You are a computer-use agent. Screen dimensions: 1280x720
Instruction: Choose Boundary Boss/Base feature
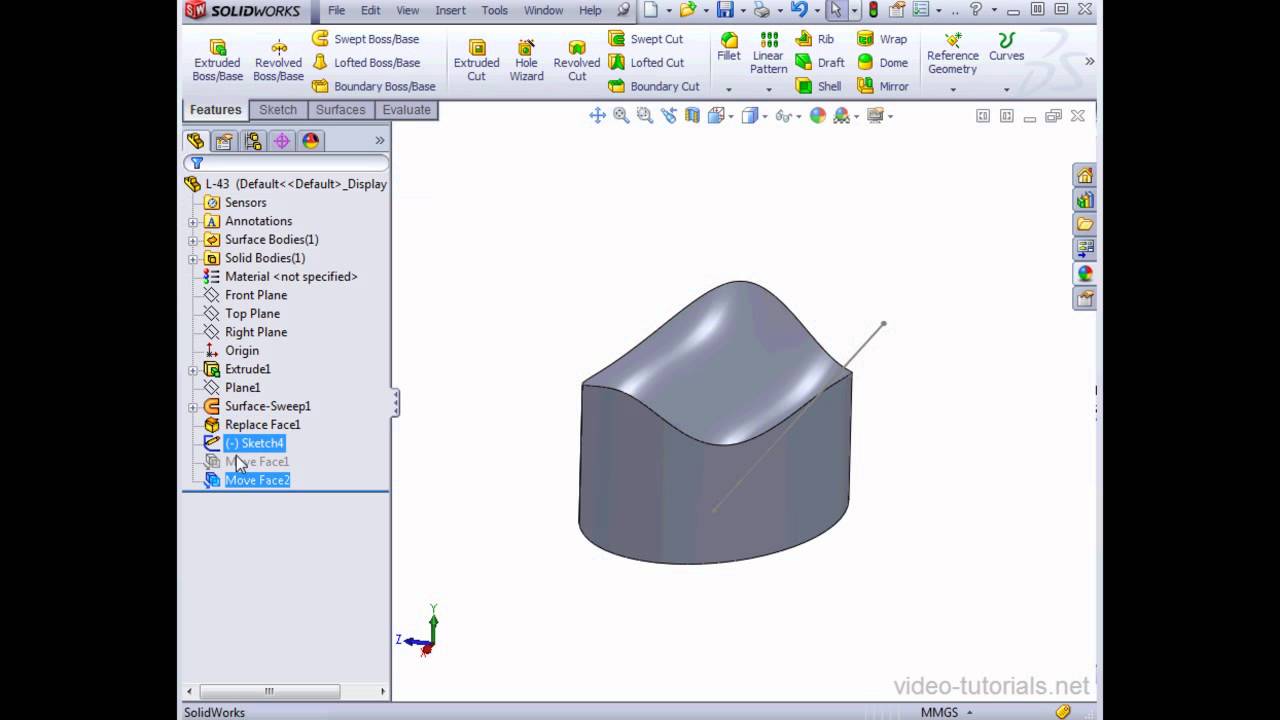click(x=373, y=86)
